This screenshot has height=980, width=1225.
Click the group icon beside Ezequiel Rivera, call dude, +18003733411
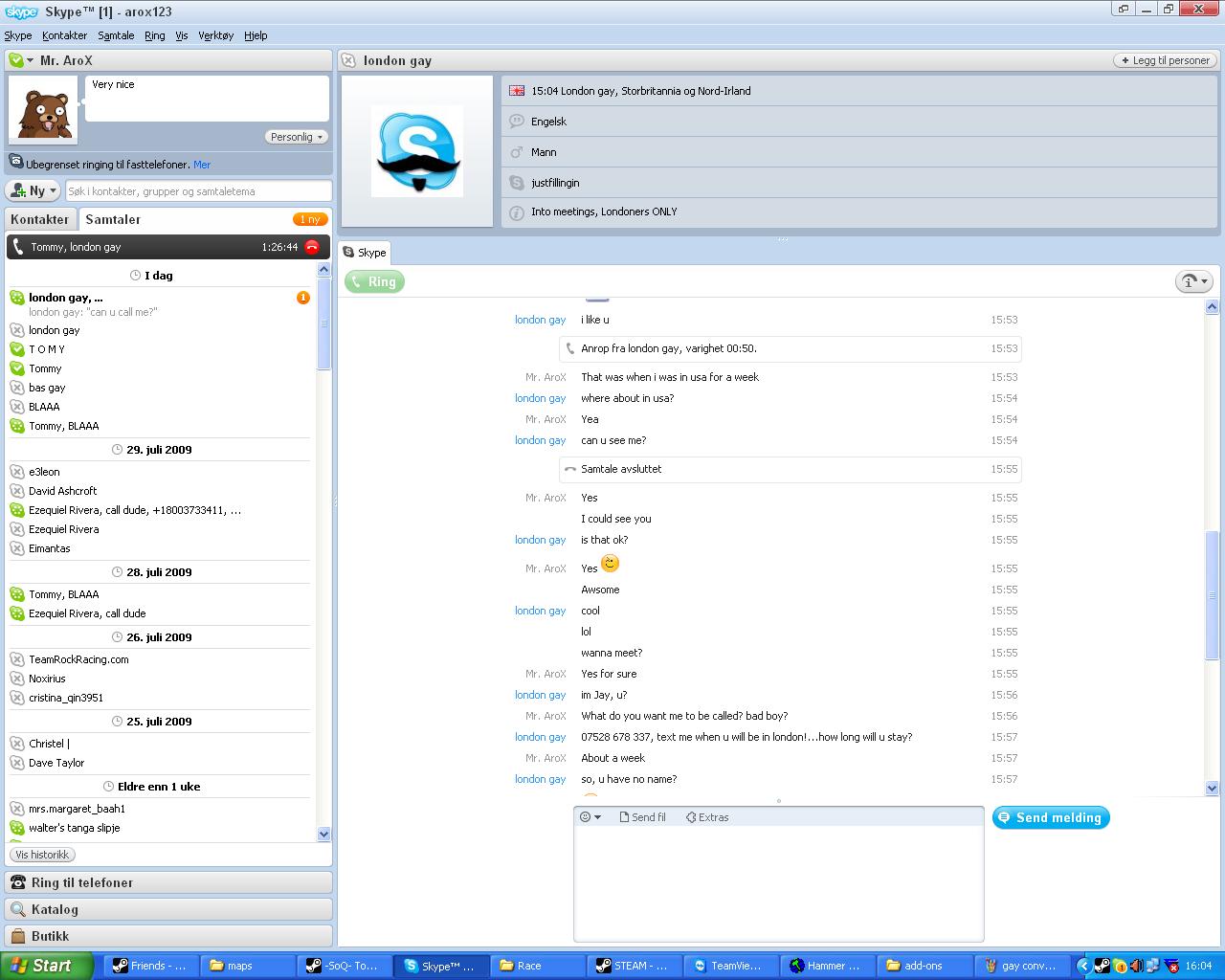click(x=17, y=510)
